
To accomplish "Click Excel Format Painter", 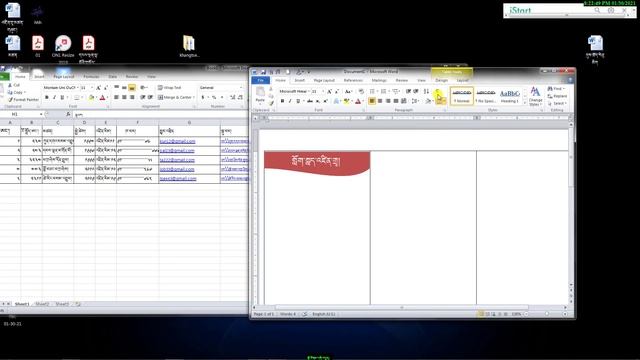I will (x=23, y=99).
